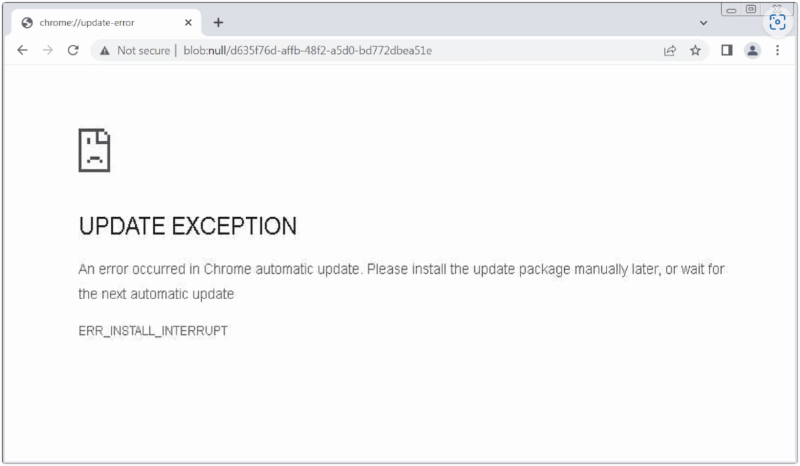This screenshot has height=466, width=800.
Task: Share this page via share icon
Action: pos(669,50)
